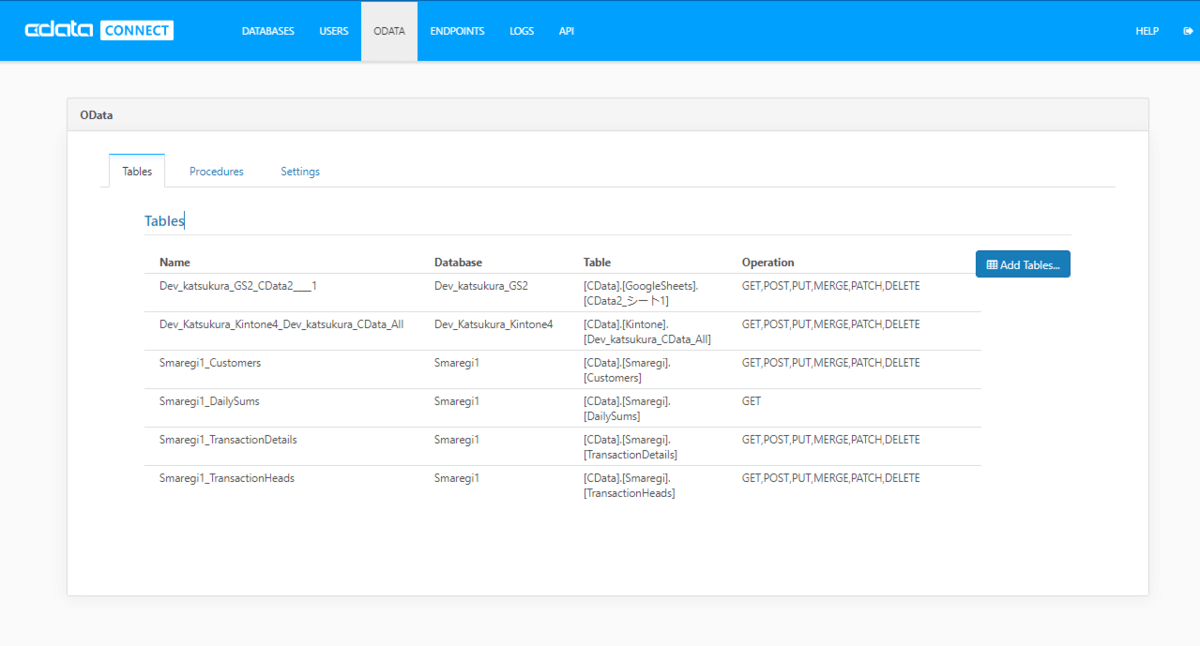Click the Name column header
Screen dimensions: 1200x646
click(174, 262)
